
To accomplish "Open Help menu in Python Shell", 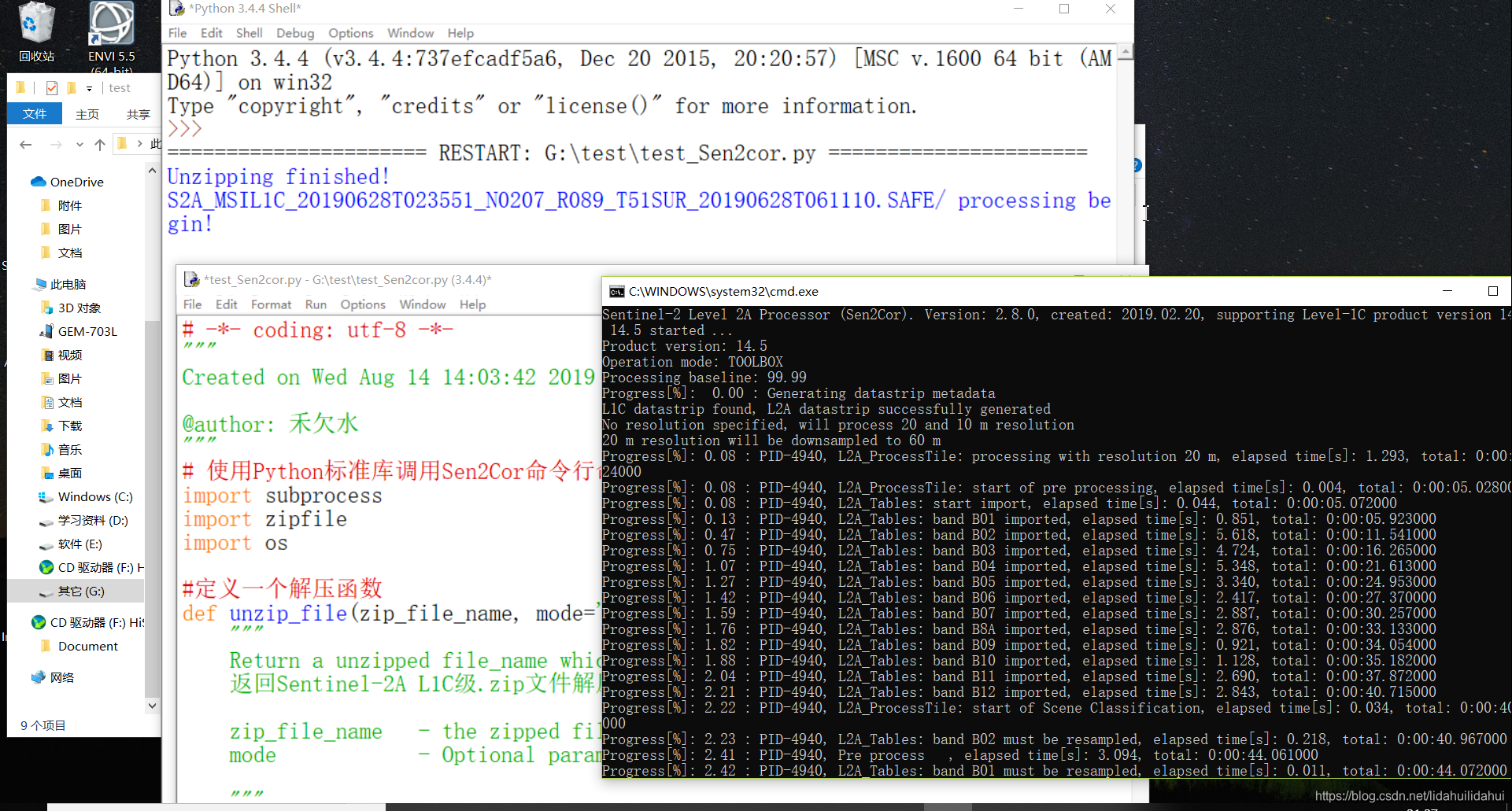I will pyautogui.click(x=460, y=33).
